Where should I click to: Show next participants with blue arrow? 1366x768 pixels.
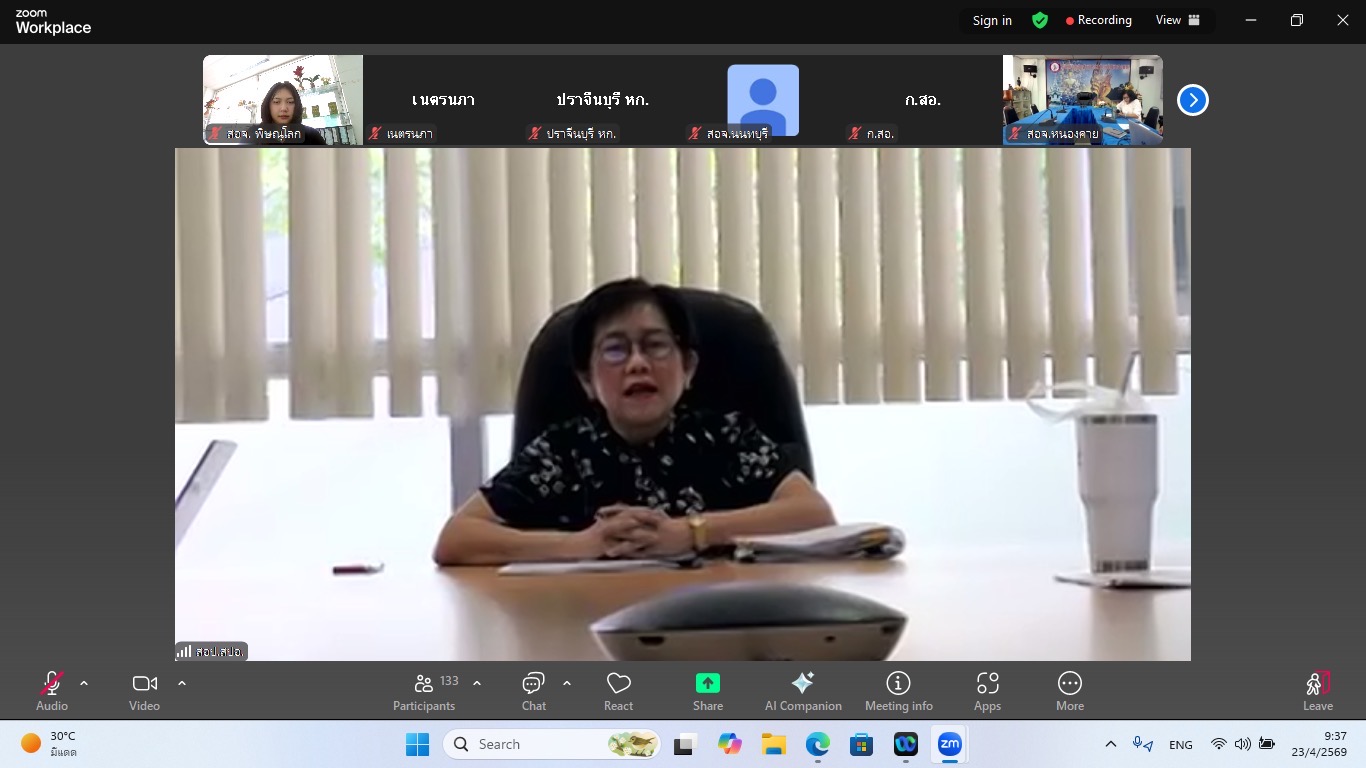1192,100
